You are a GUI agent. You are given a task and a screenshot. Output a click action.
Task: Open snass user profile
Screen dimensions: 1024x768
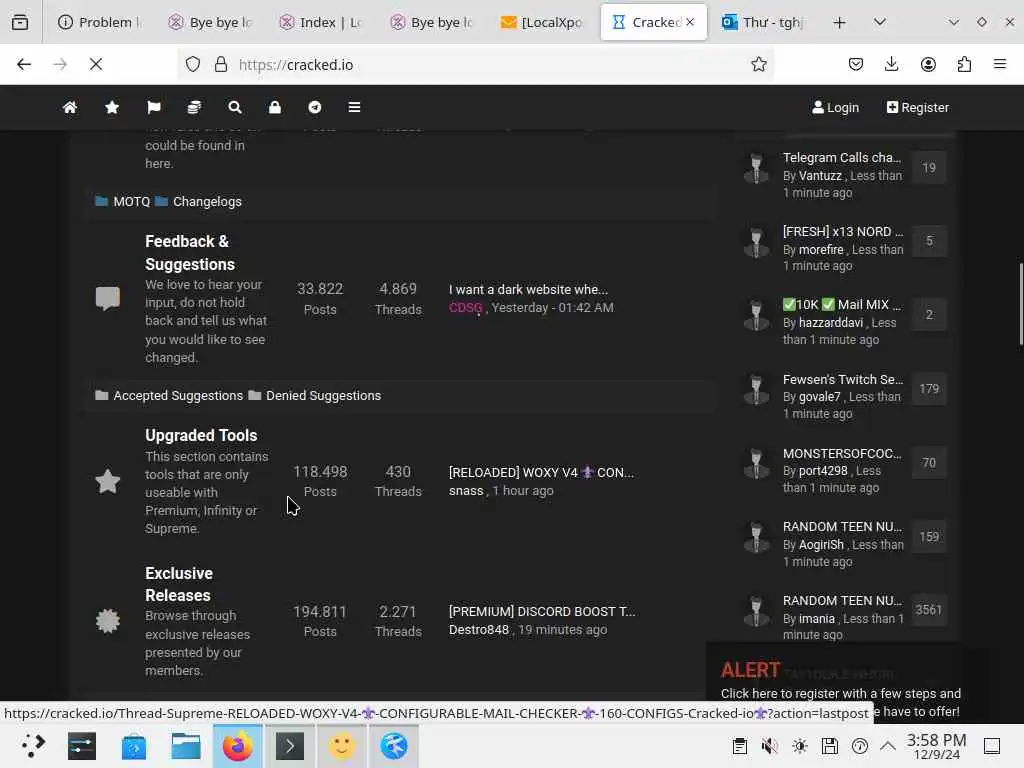466,490
